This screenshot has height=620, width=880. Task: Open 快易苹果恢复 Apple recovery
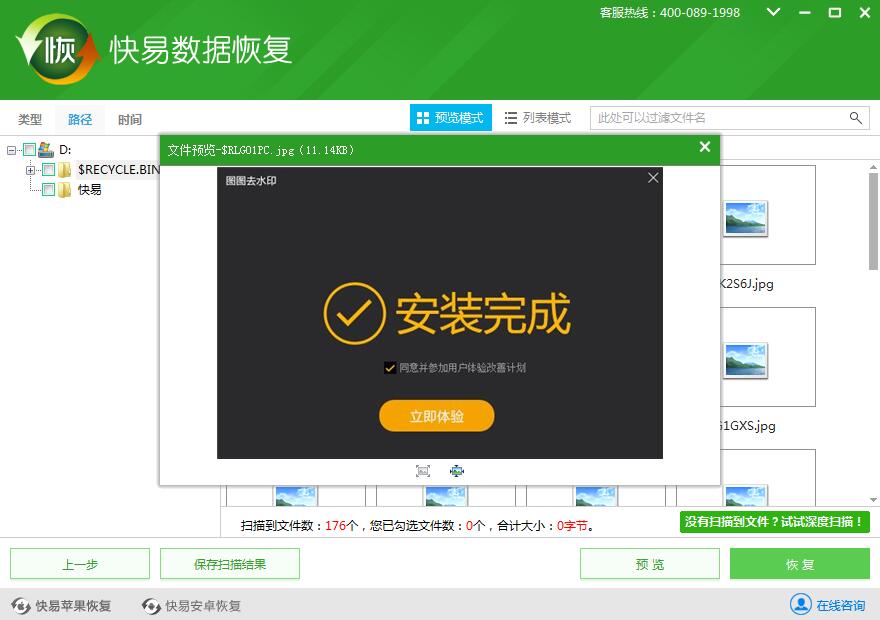pos(62,606)
